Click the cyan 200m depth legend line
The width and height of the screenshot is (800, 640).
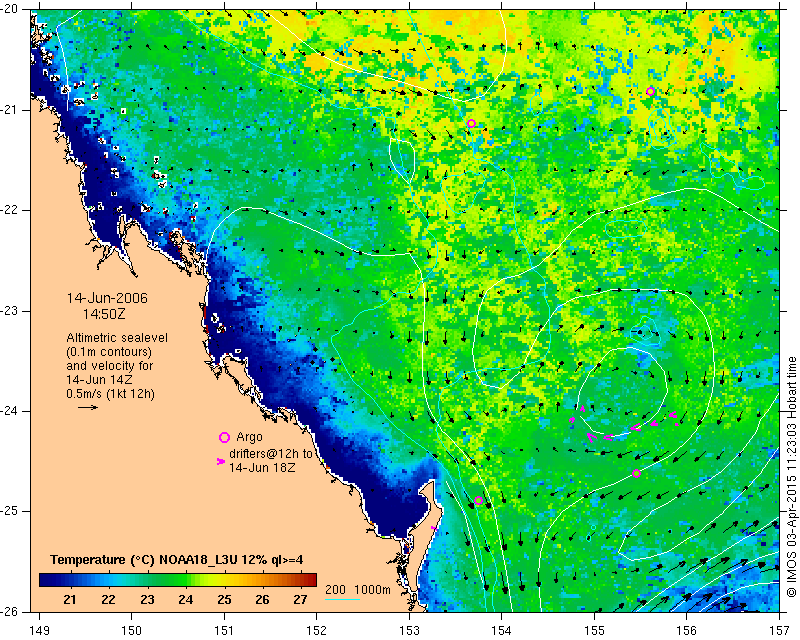point(342,599)
